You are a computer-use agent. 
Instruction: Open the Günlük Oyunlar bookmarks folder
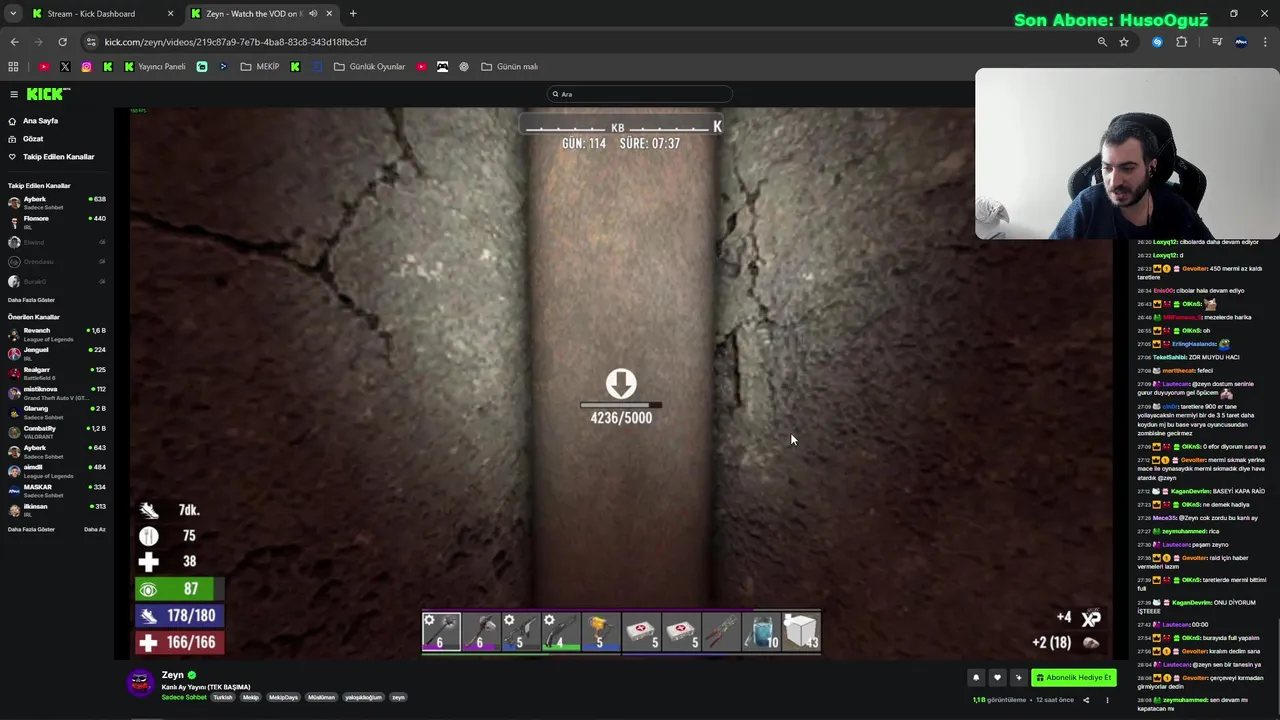click(x=369, y=67)
